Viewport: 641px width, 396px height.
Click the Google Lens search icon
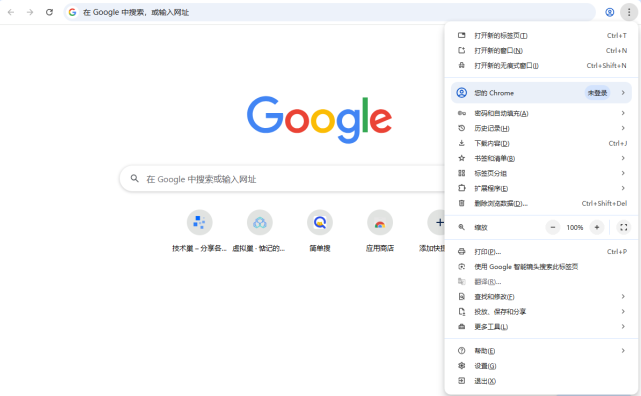(x=462, y=266)
